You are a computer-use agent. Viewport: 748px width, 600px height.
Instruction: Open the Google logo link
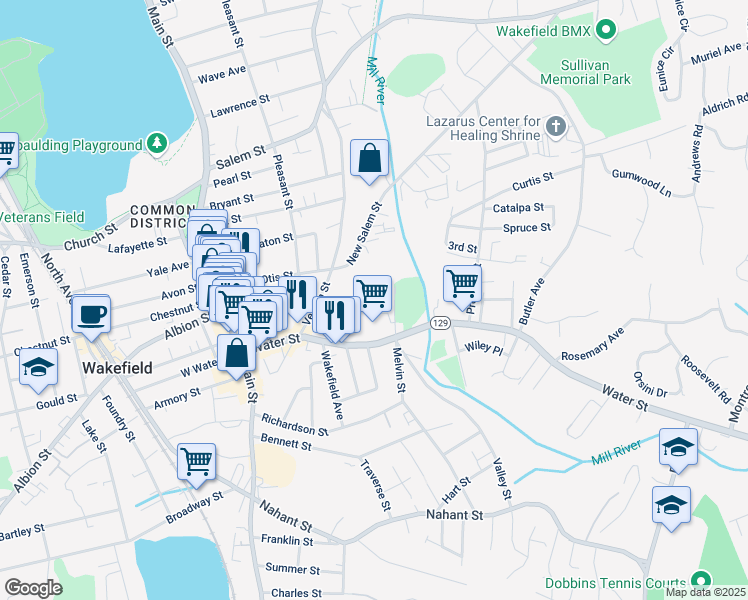point(33,588)
